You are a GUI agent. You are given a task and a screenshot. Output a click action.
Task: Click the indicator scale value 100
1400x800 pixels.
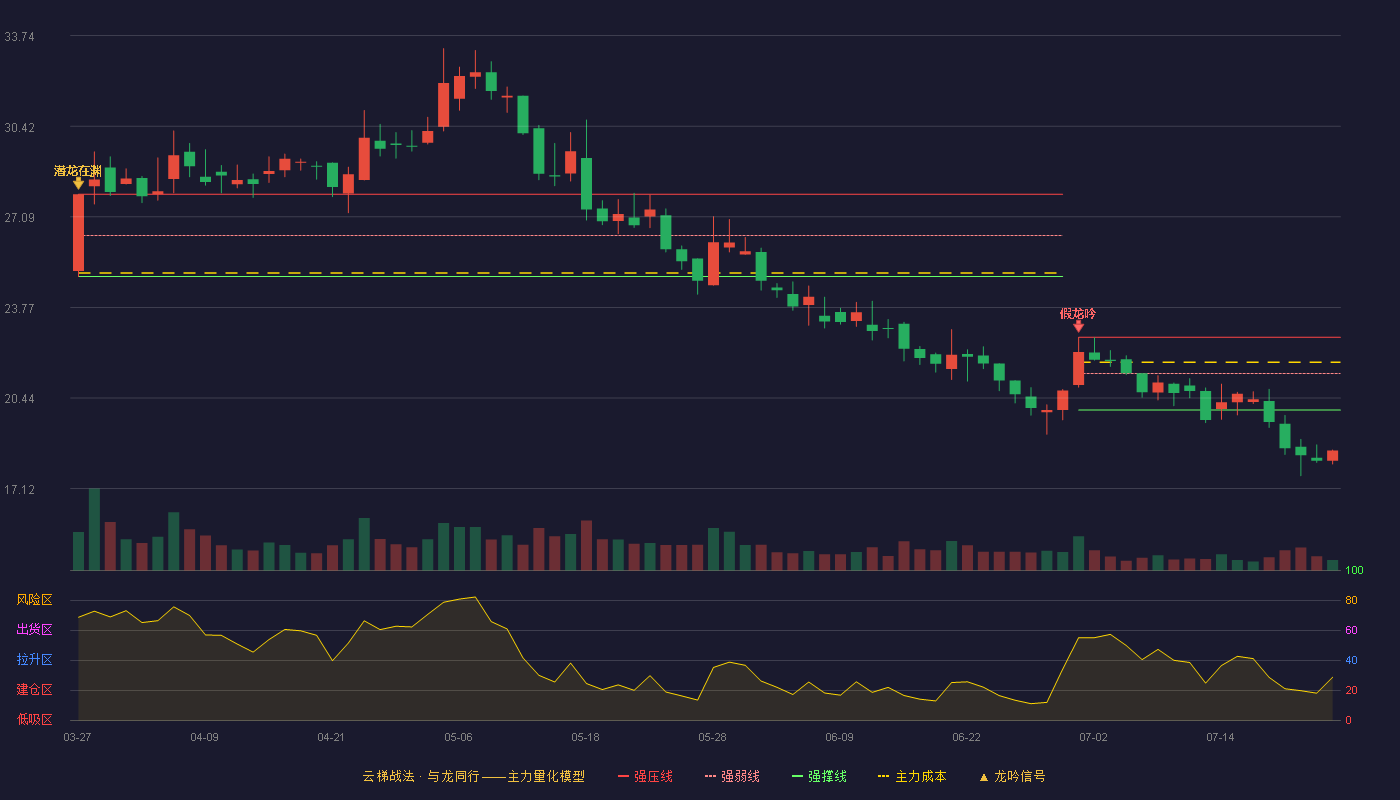click(1354, 571)
